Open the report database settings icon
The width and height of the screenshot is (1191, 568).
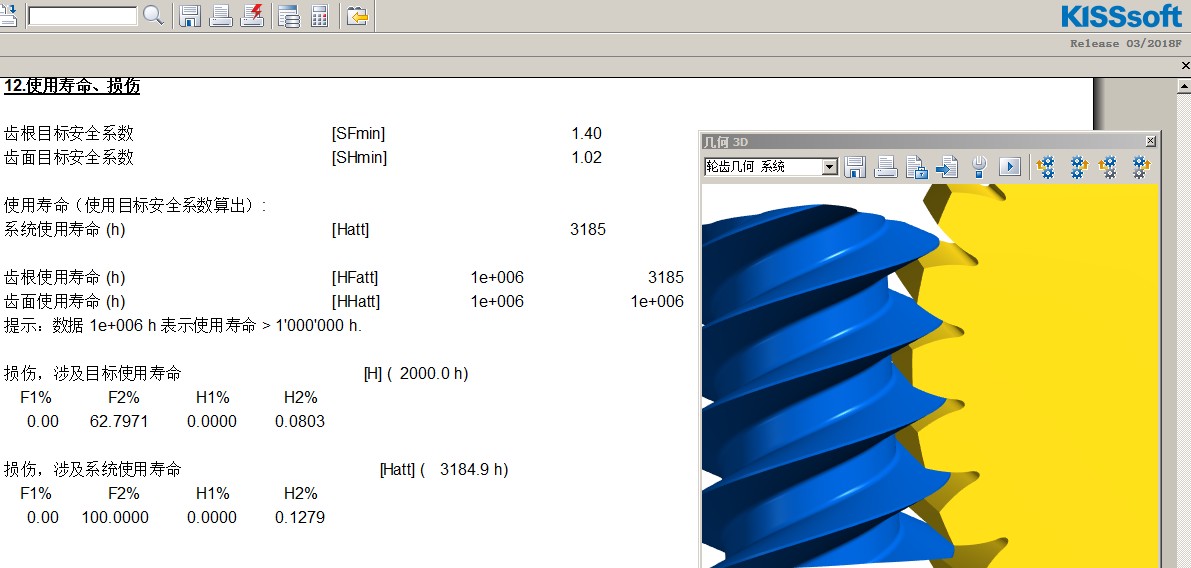289,15
